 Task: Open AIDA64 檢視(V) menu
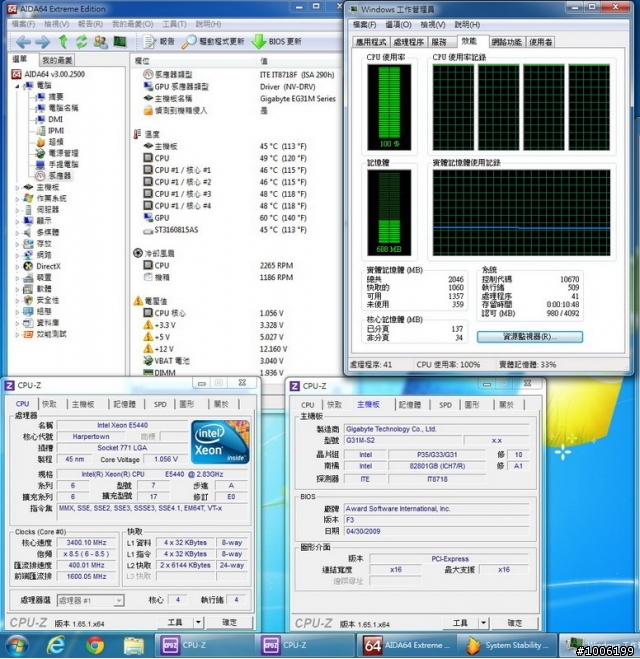pyautogui.click(x=56, y=24)
